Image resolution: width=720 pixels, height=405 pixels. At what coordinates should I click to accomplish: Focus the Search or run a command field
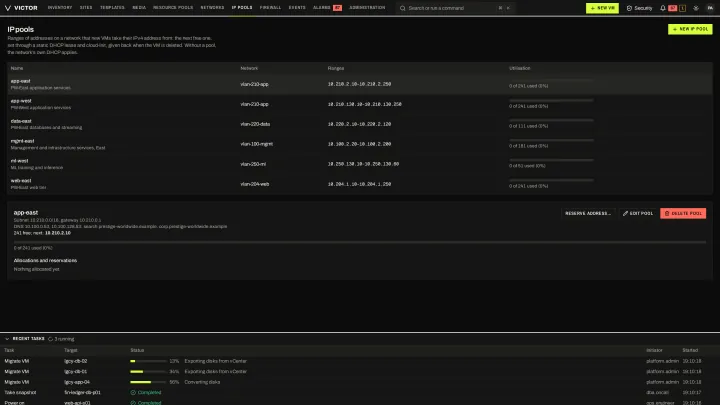455,8
